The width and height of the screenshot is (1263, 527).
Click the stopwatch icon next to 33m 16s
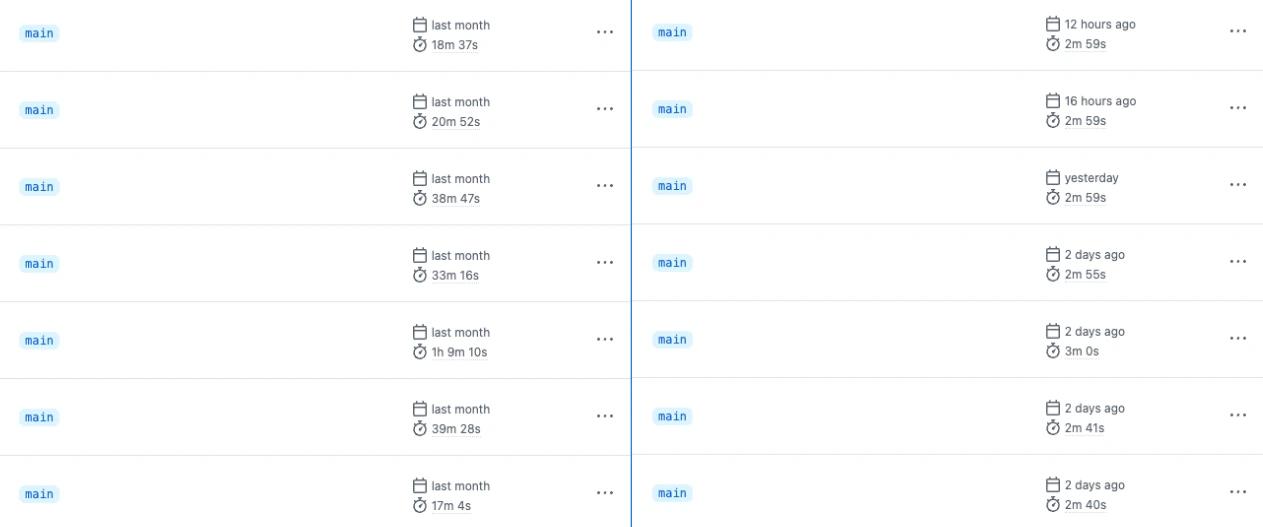pos(420,275)
